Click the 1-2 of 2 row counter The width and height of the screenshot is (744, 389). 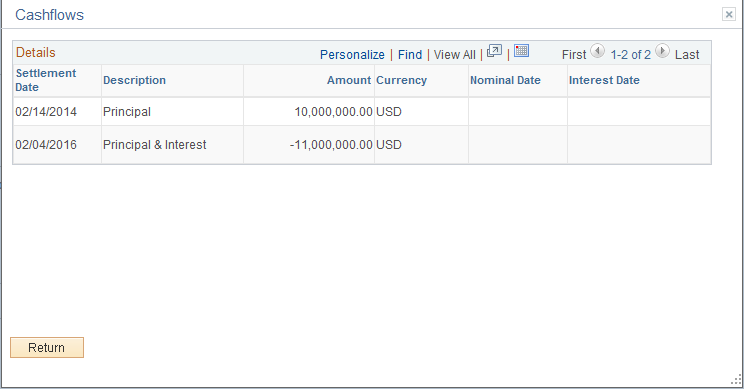click(631, 55)
